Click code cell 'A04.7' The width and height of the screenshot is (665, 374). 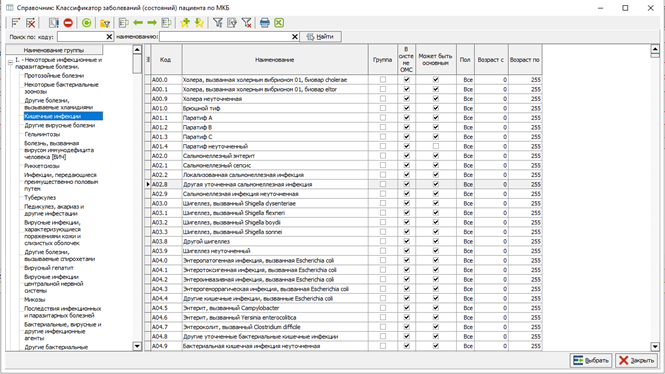pos(166,327)
